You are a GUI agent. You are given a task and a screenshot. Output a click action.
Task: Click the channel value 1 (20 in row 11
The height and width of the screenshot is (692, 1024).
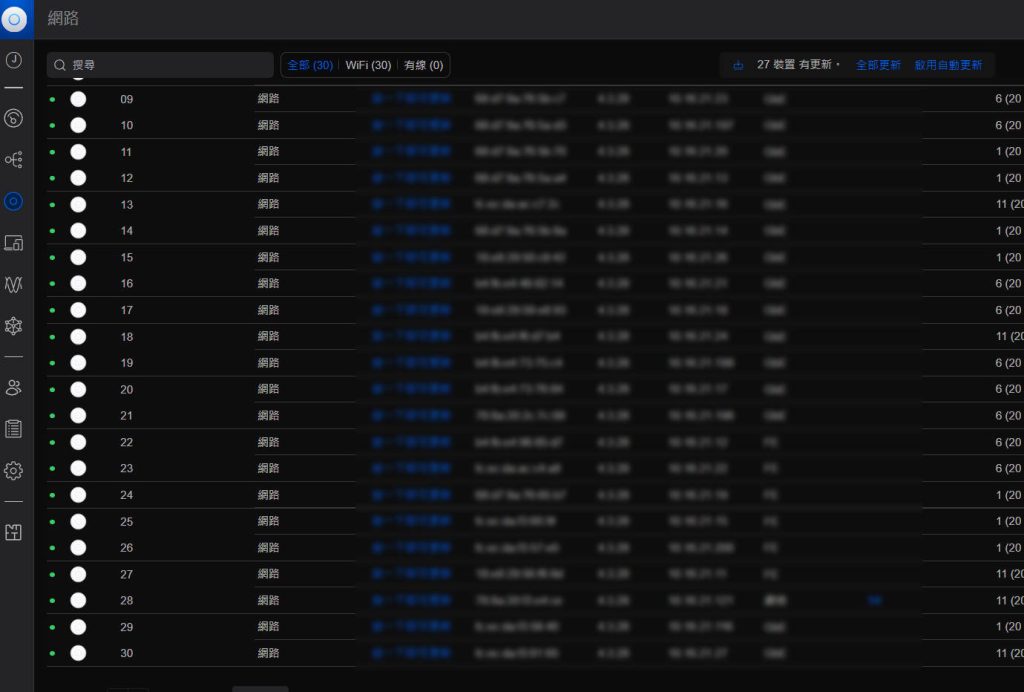[1009, 152]
